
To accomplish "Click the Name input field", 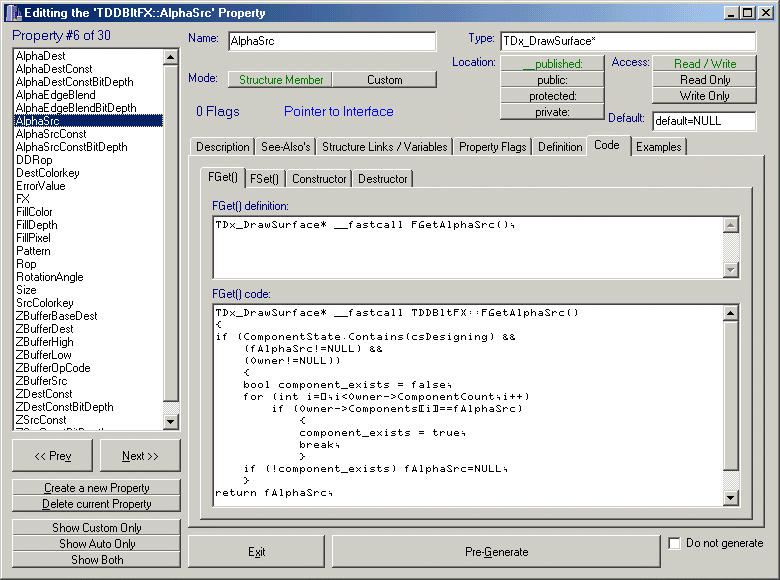I will (332, 41).
